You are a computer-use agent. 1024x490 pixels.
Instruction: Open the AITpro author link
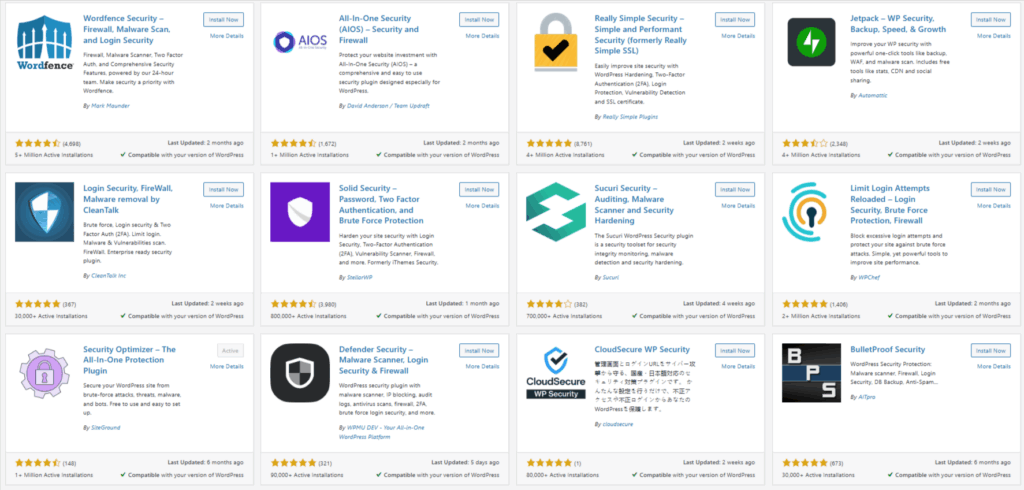click(x=867, y=397)
